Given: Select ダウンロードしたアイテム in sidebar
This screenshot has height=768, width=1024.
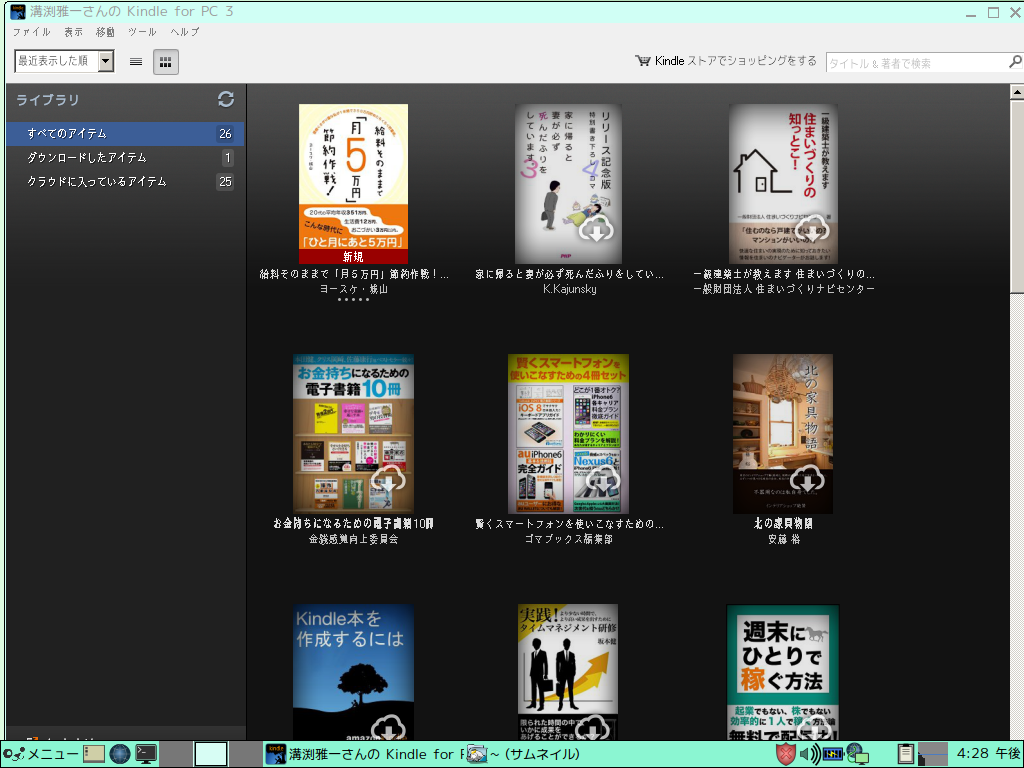Looking at the screenshot, I should pyautogui.click(x=125, y=157).
